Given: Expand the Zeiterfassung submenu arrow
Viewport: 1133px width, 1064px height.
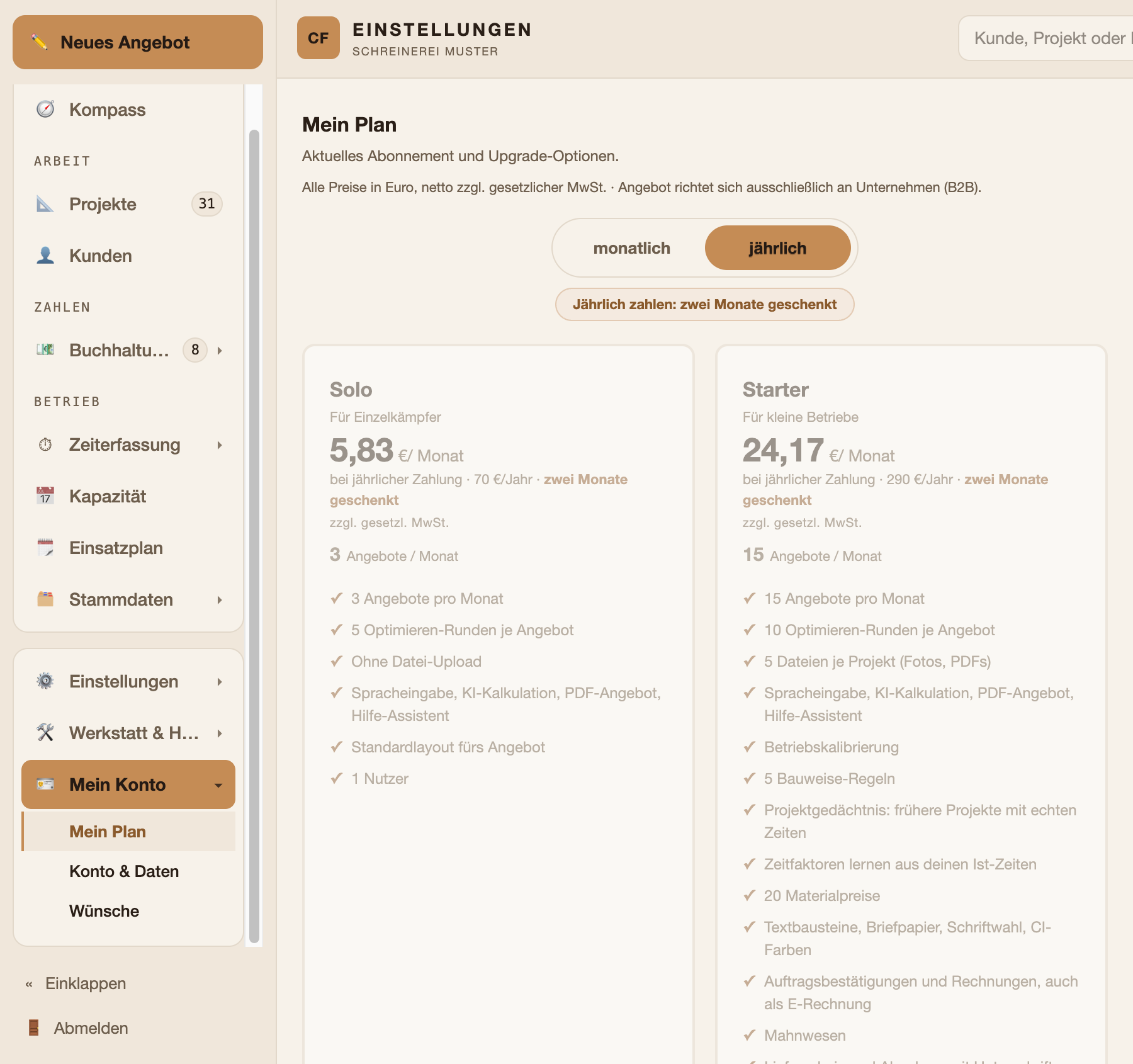Looking at the screenshot, I should point(220,445).
